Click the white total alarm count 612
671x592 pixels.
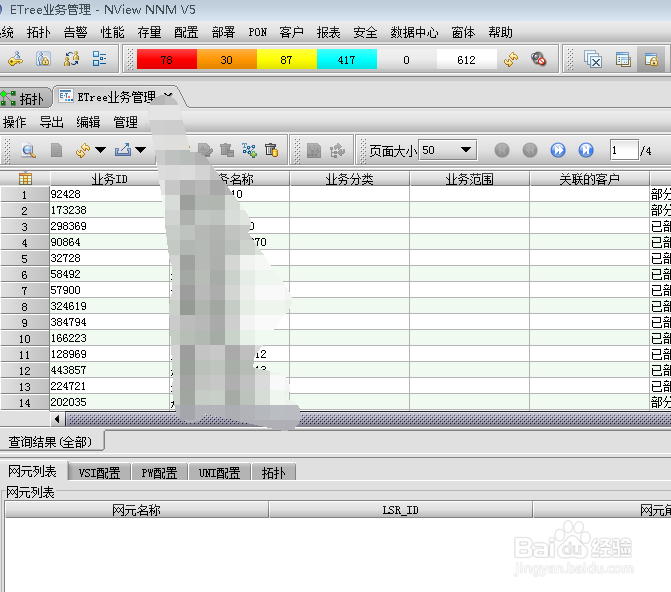[466, 59]
